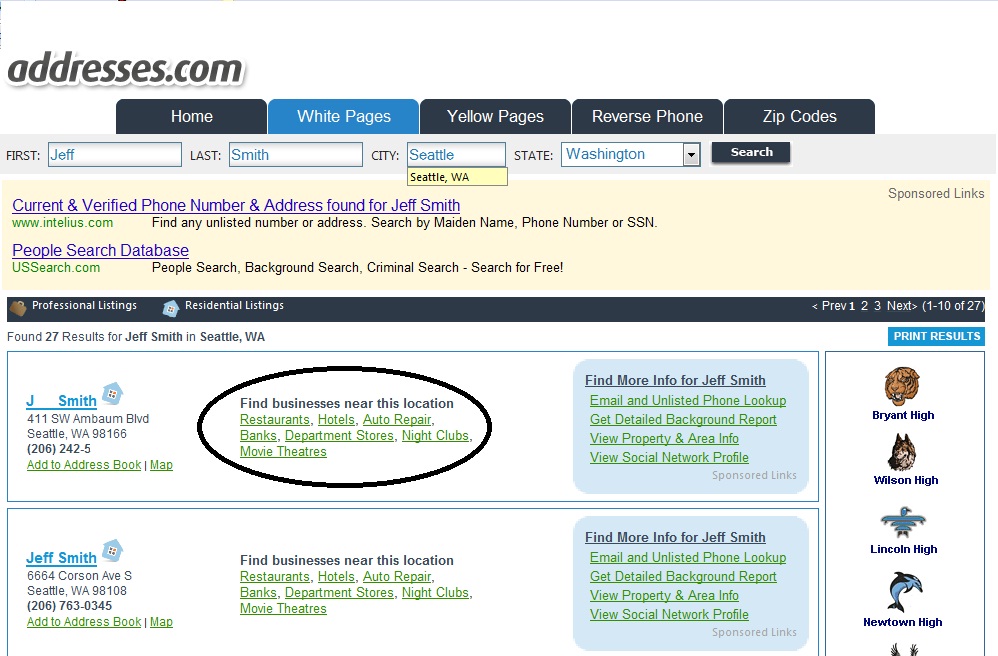Find Movie Theatres near J Smith location
The width and height of the screenshot is (998, 656).
pyautogui.click(x=283, y=452)
